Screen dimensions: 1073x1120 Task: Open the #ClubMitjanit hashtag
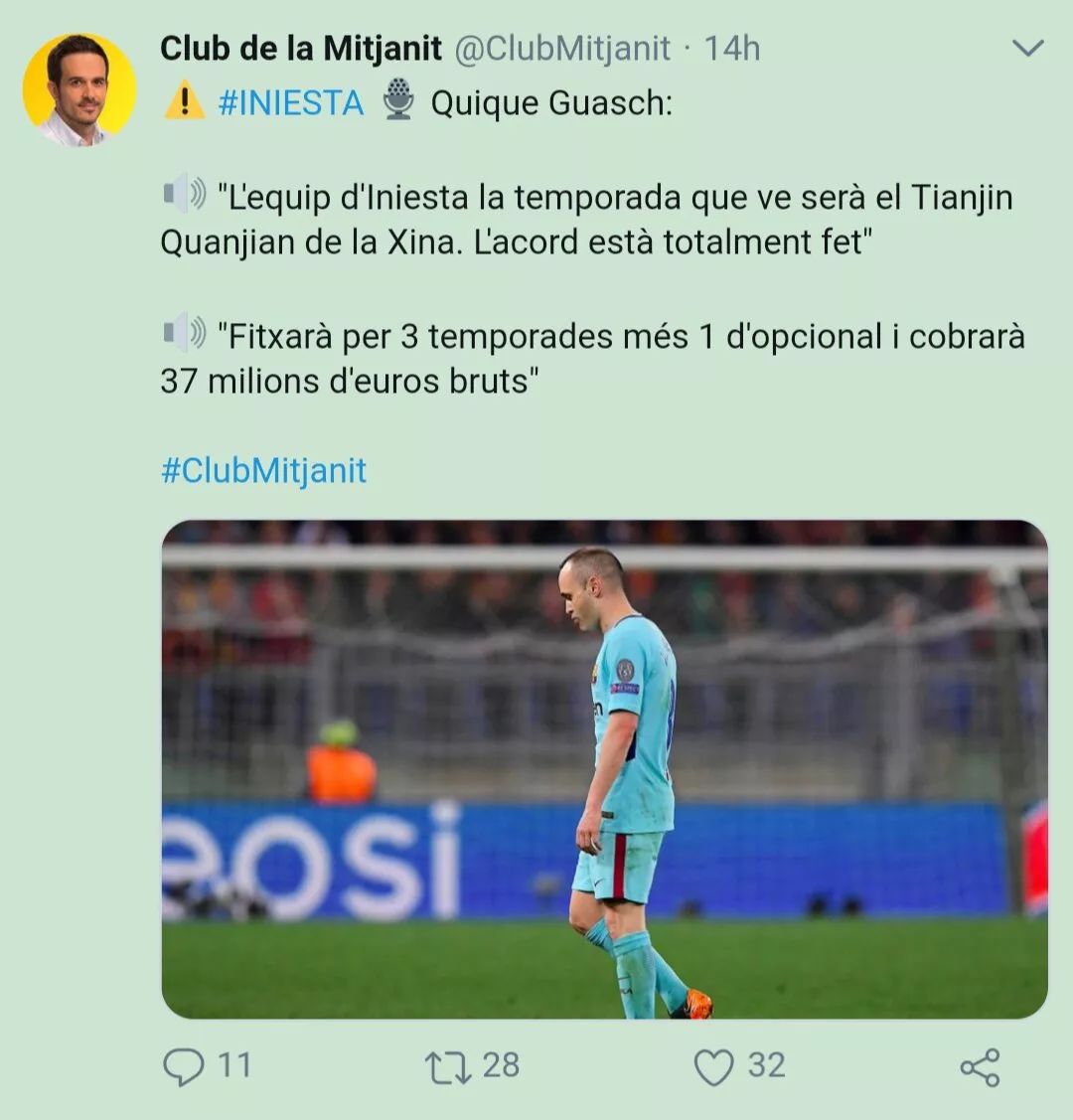click(263, 471)
